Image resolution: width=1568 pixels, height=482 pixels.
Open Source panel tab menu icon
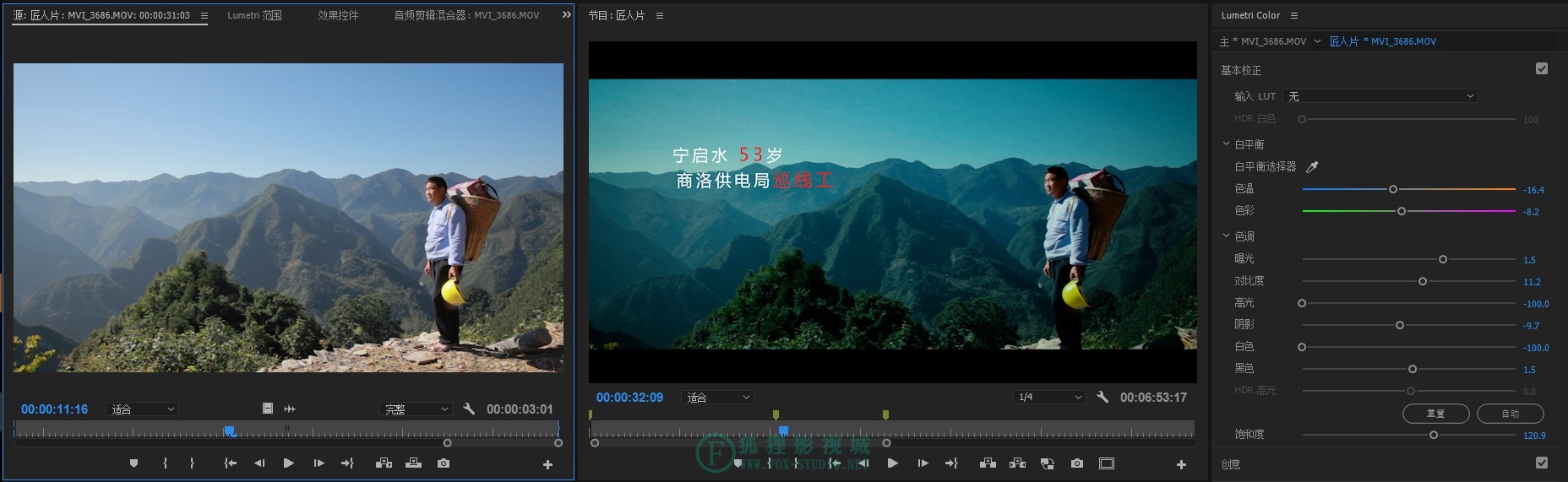tap(204, 15)
